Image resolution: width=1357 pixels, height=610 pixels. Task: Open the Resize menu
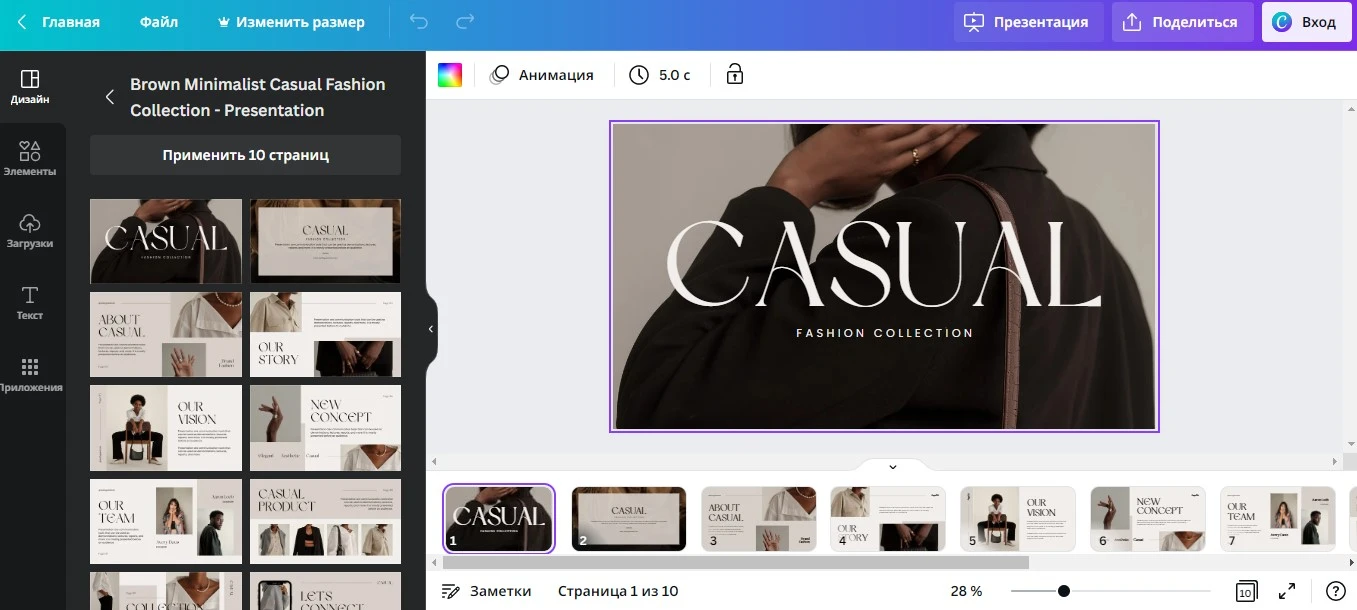(x=291, y=22)
